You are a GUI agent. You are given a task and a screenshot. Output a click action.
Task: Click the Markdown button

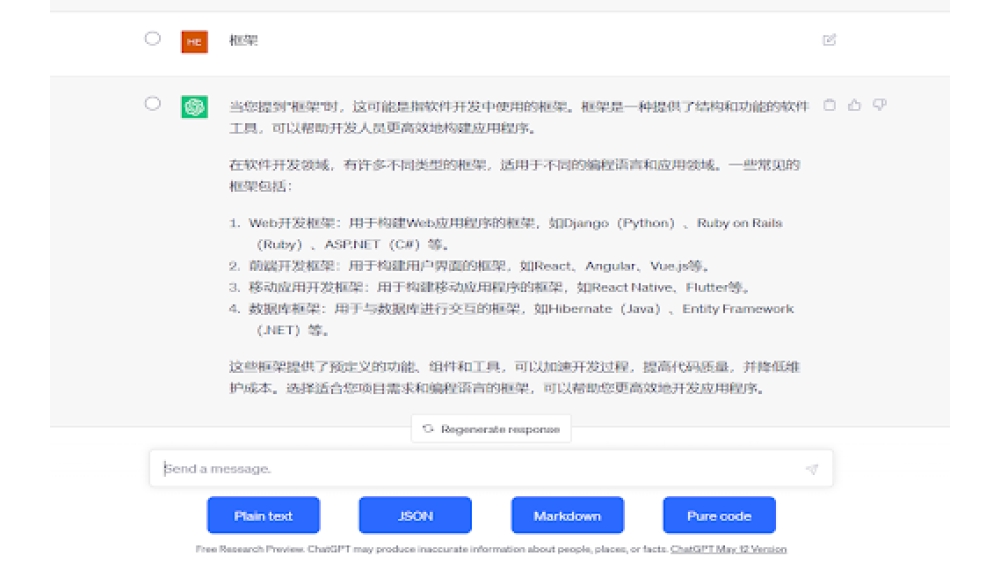point(567,515)
